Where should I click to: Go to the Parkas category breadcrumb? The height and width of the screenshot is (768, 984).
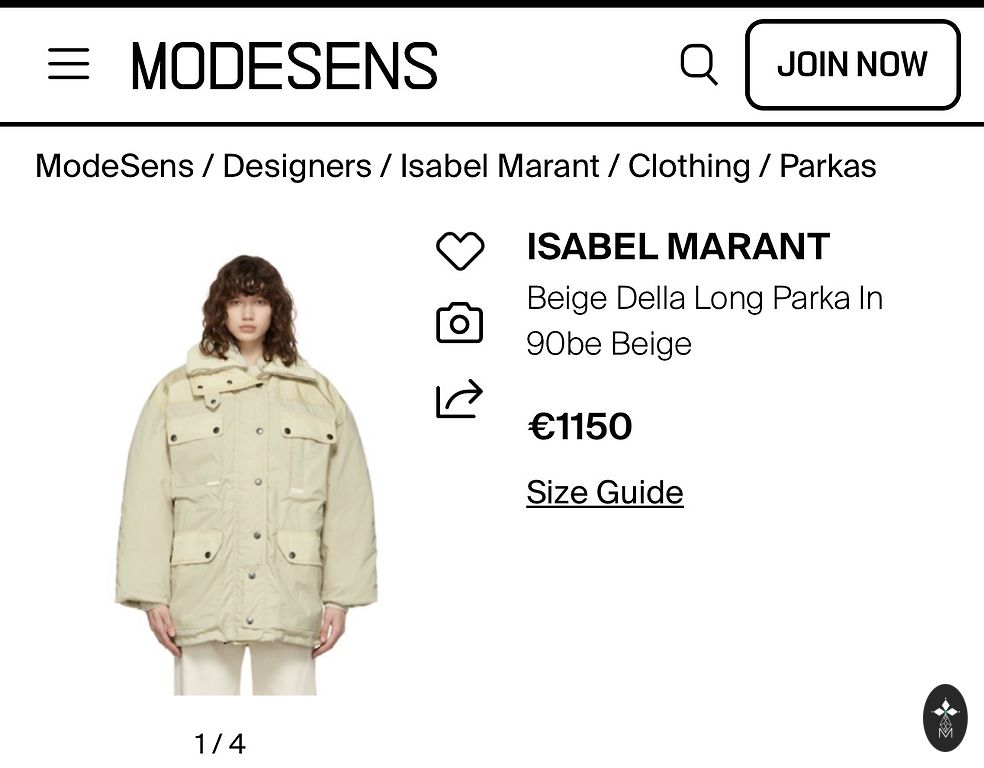[x=827, y=166]
